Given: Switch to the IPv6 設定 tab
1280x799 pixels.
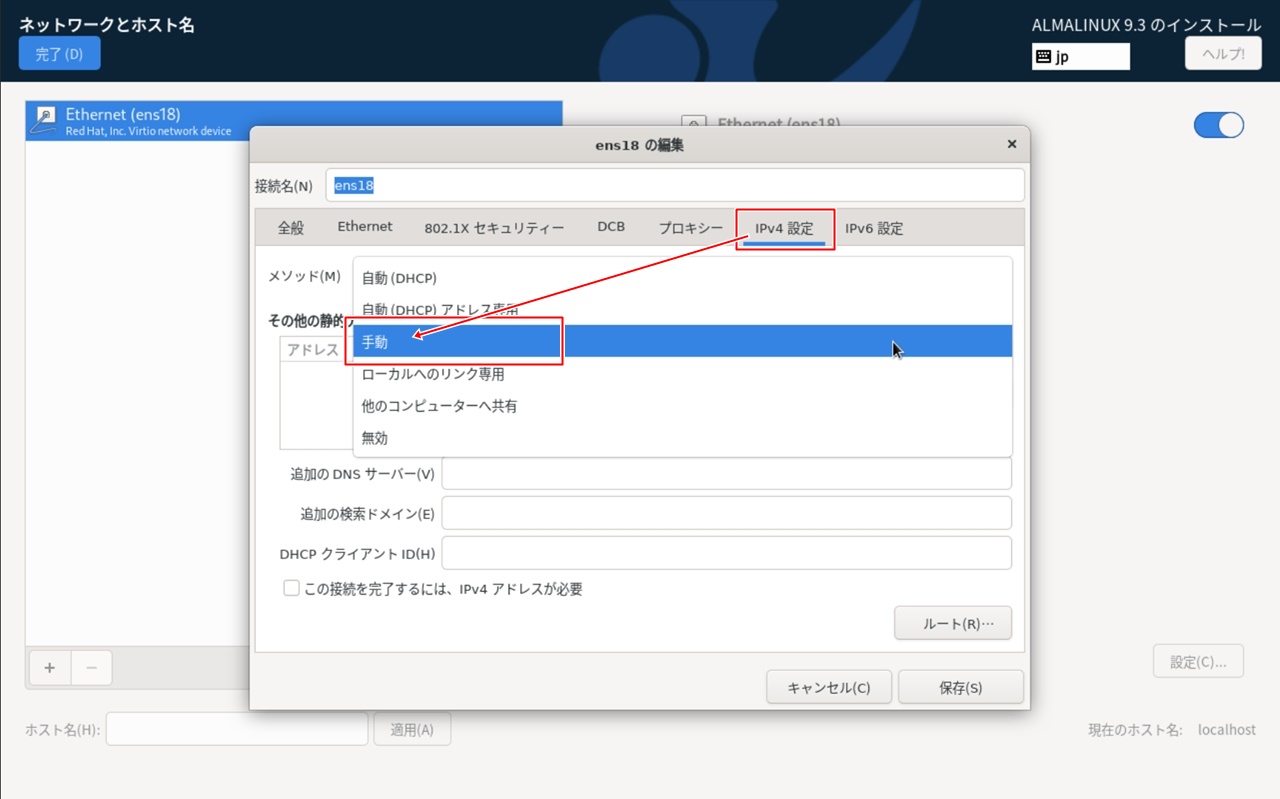Looking at the screenshot, I should tap(873, 228).
